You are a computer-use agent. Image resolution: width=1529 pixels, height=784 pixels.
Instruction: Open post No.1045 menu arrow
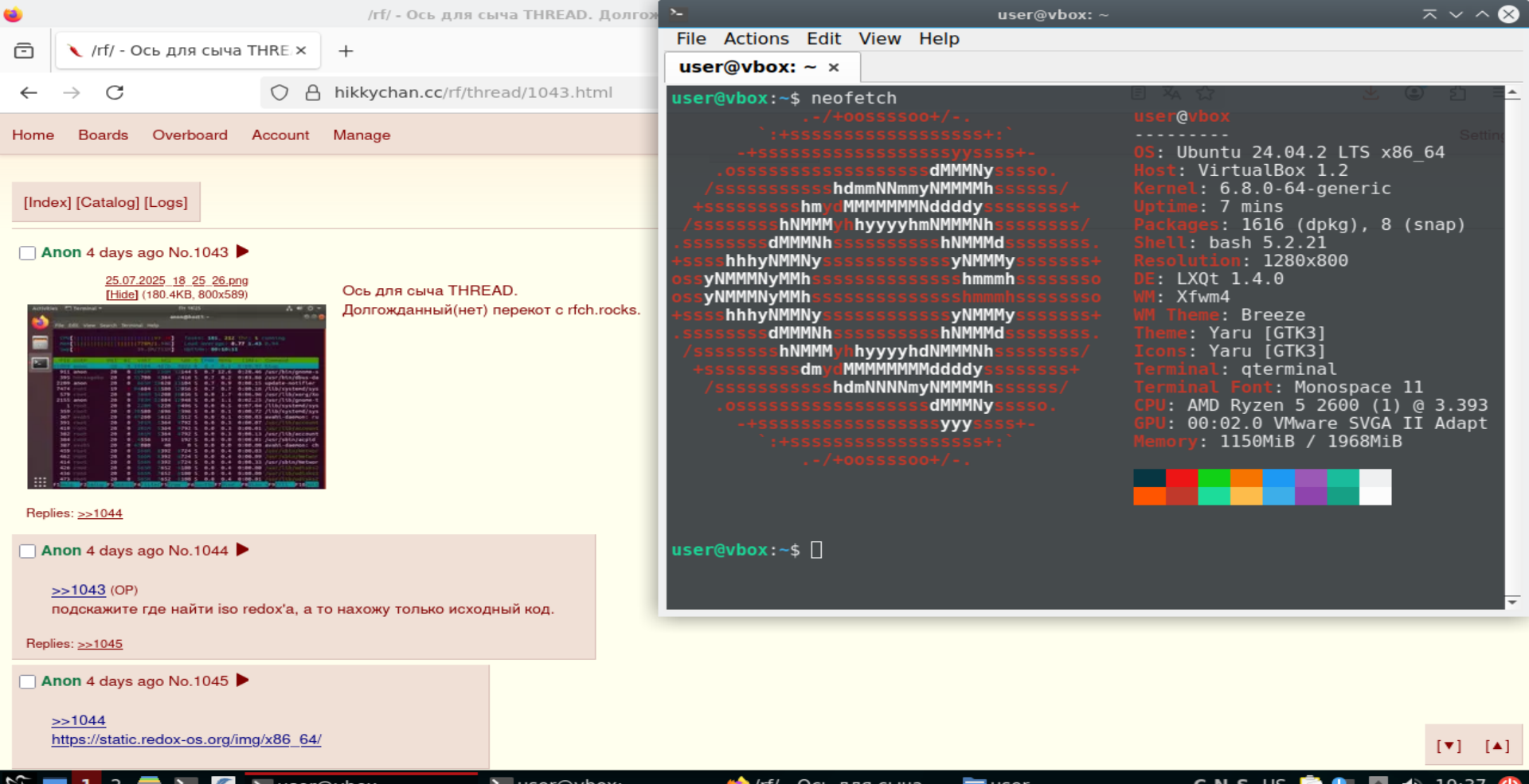coord(243,681)
